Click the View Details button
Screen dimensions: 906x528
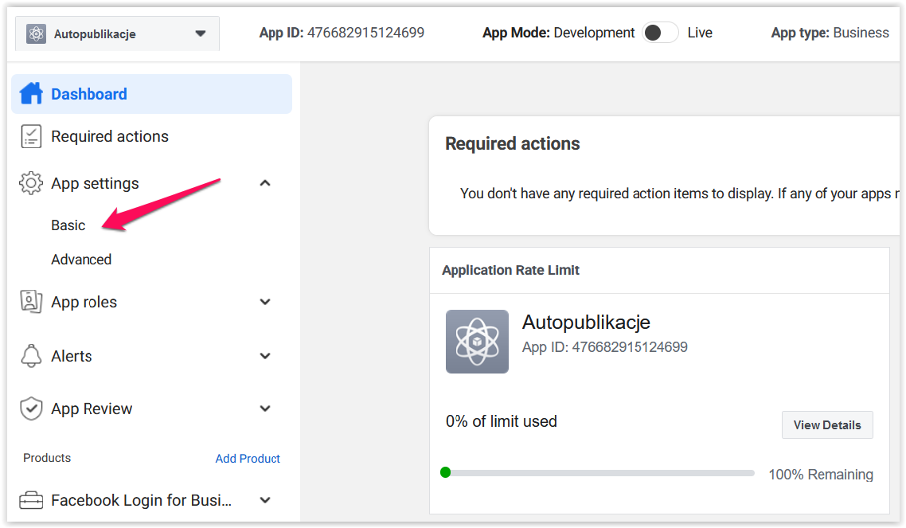coord(827,425)
